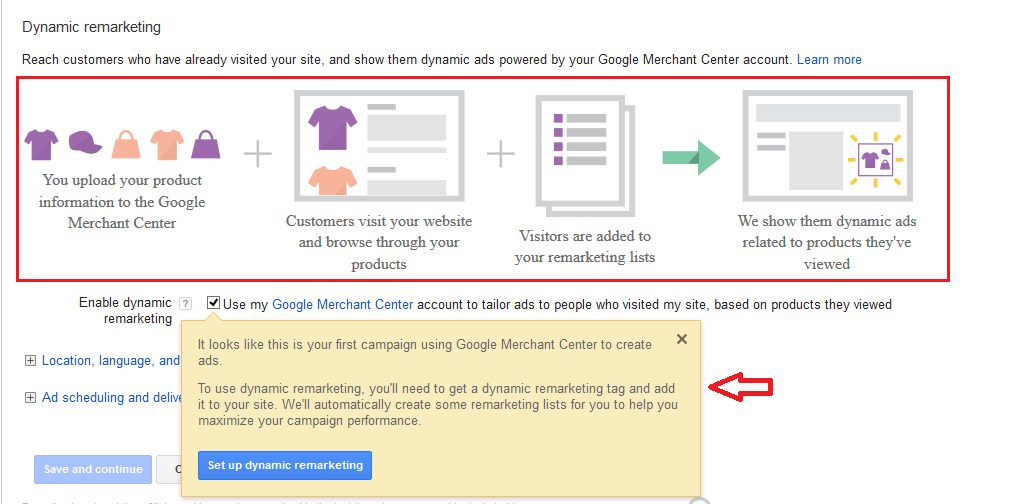The width and height of the screenshot is (1023, 504).
Task: Expand the Location, language section
Action: tap(30, 361)
